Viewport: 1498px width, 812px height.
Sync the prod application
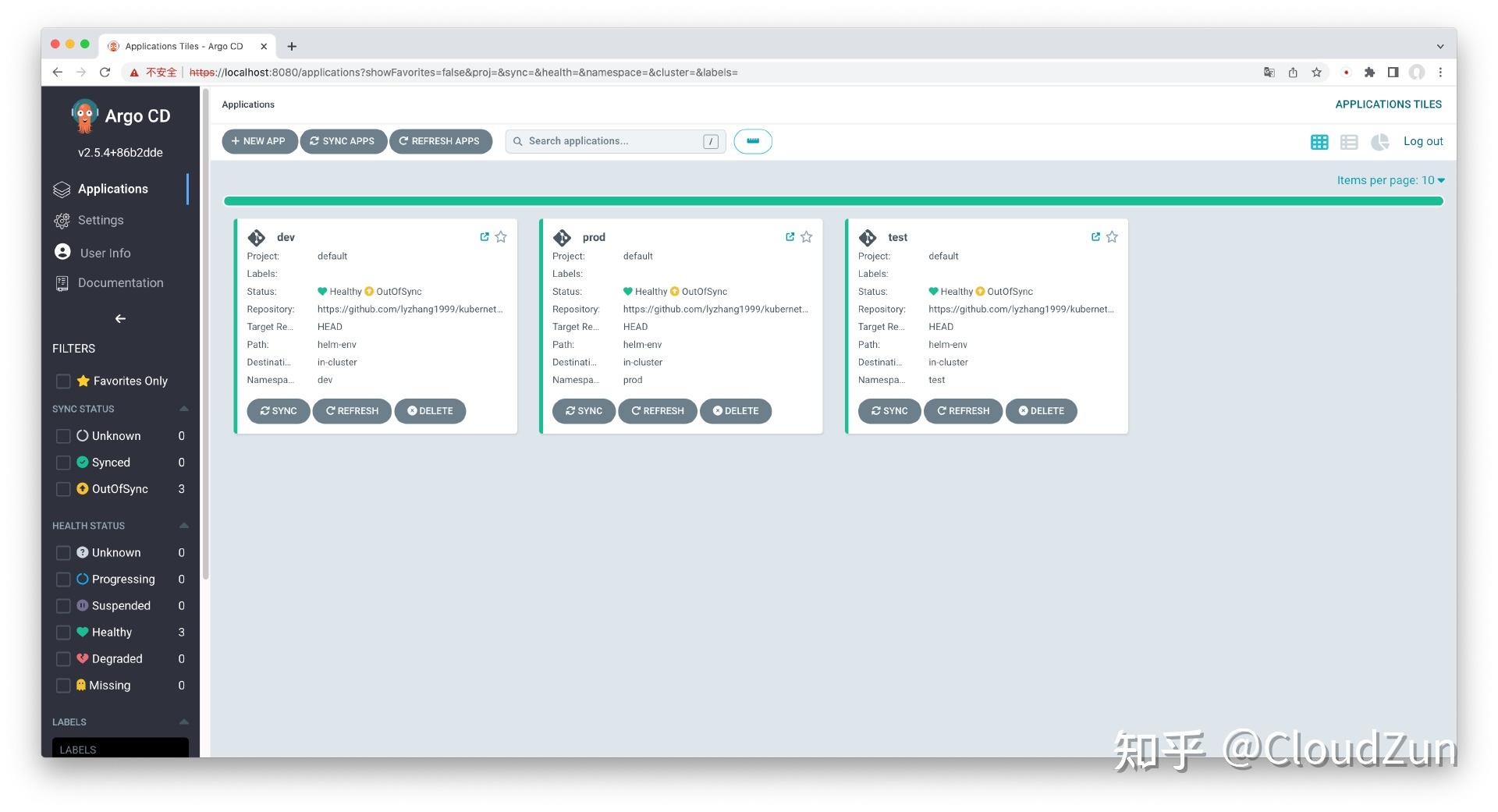pyautogui.click(x=584, y=411)
